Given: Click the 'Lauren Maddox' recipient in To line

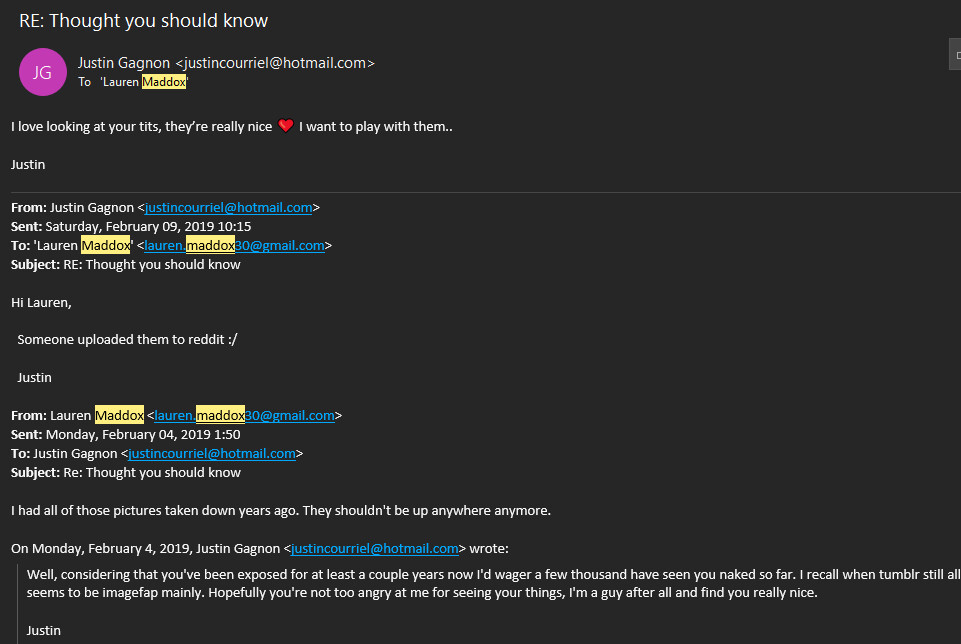Looking at the screenshot, I should tap(143, 82).
